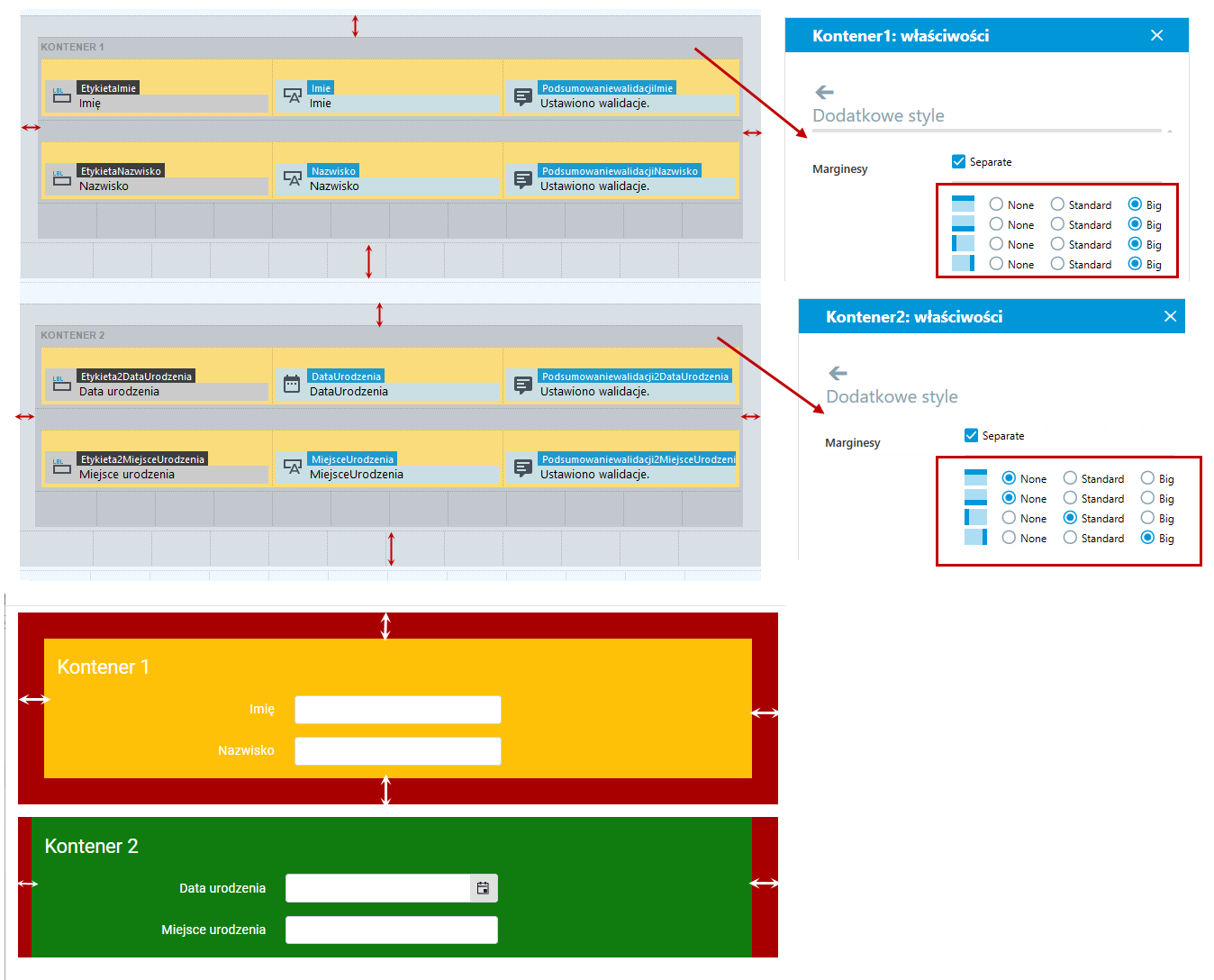Go back using arrow in Kontener2 properties

coord(838,373)
